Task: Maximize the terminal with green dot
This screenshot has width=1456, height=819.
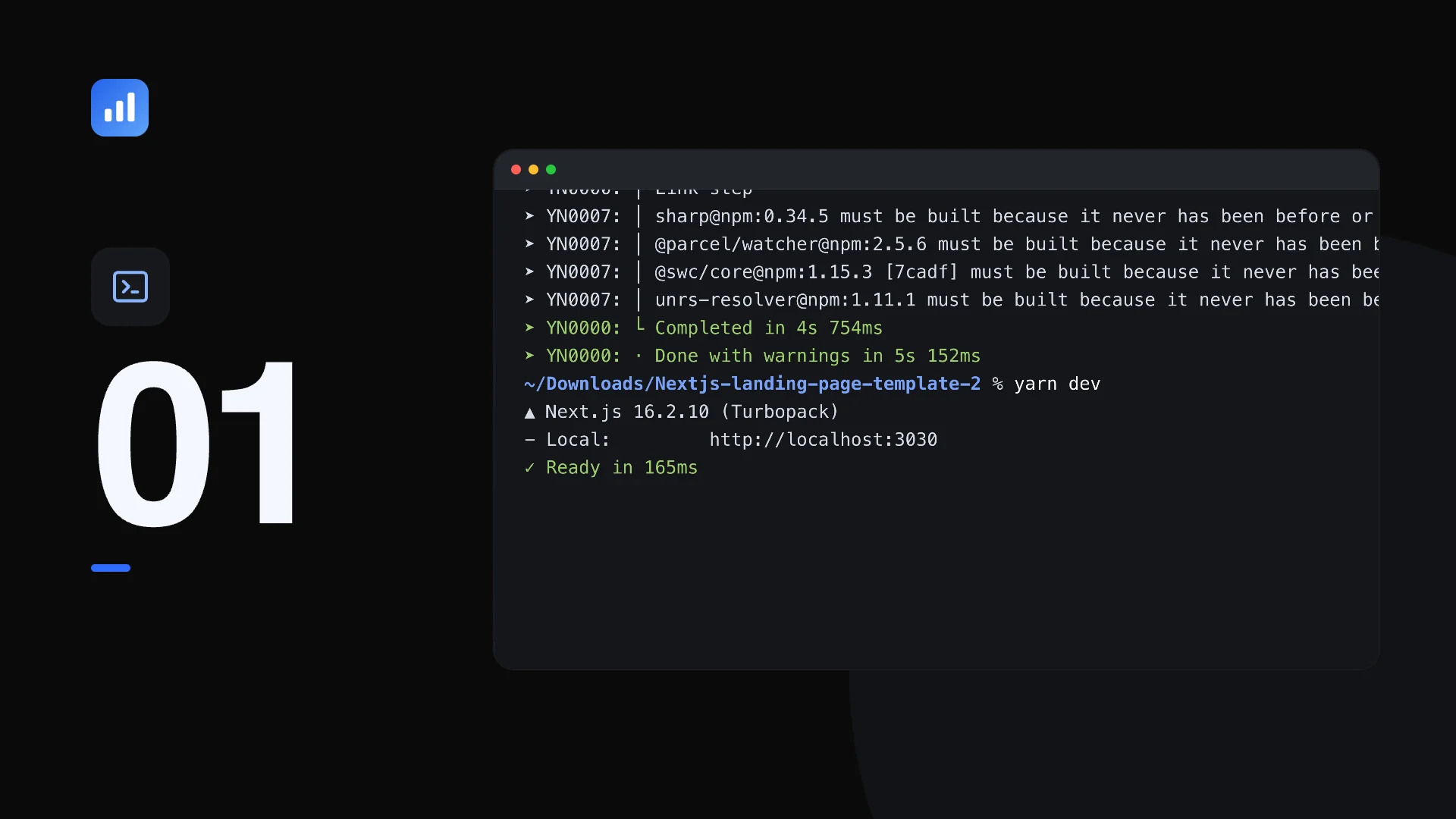Action: (551, 169)
